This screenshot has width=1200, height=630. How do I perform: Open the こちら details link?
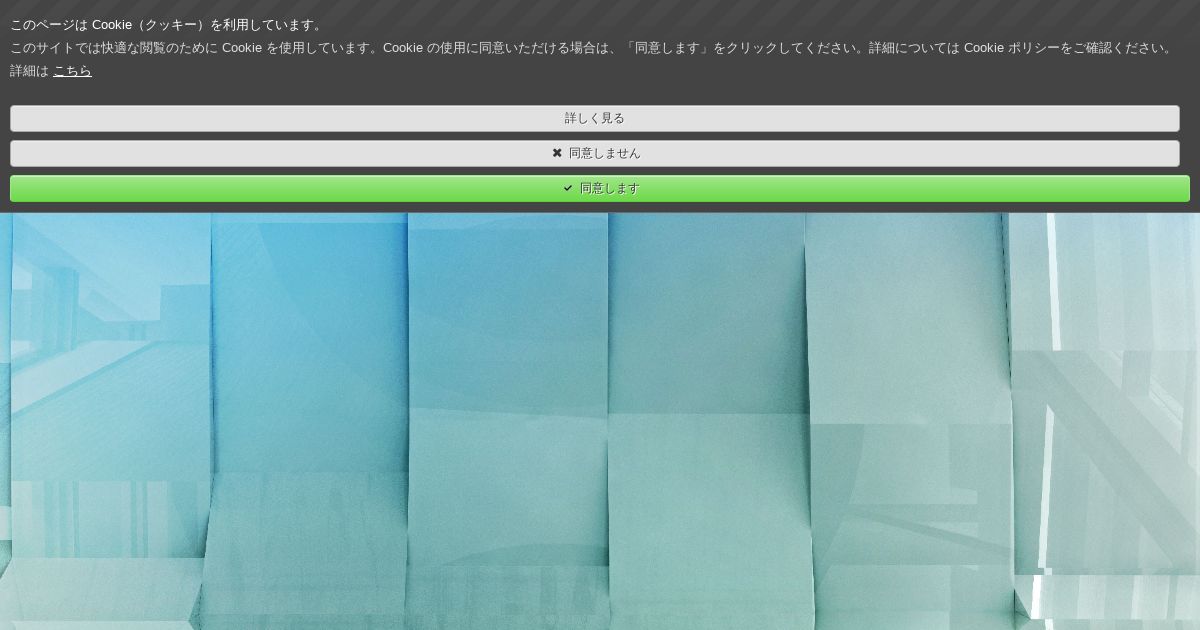[x=72, y=71]
